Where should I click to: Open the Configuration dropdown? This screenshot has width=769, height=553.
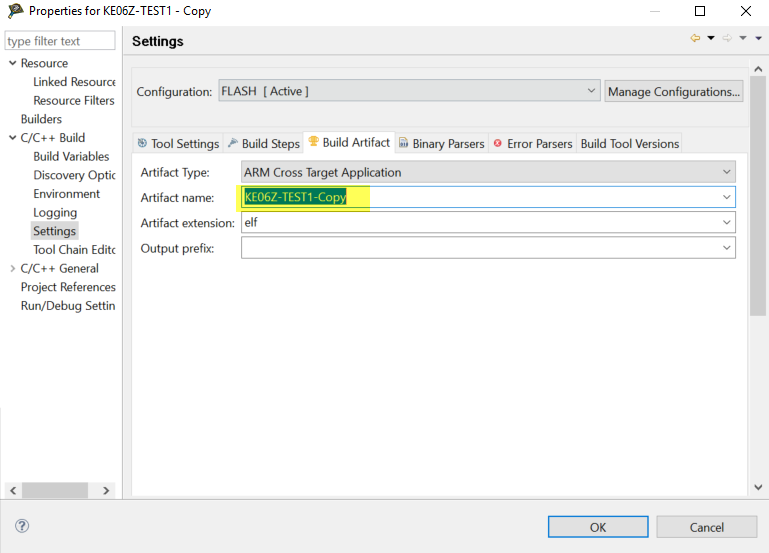pos(409,91)
